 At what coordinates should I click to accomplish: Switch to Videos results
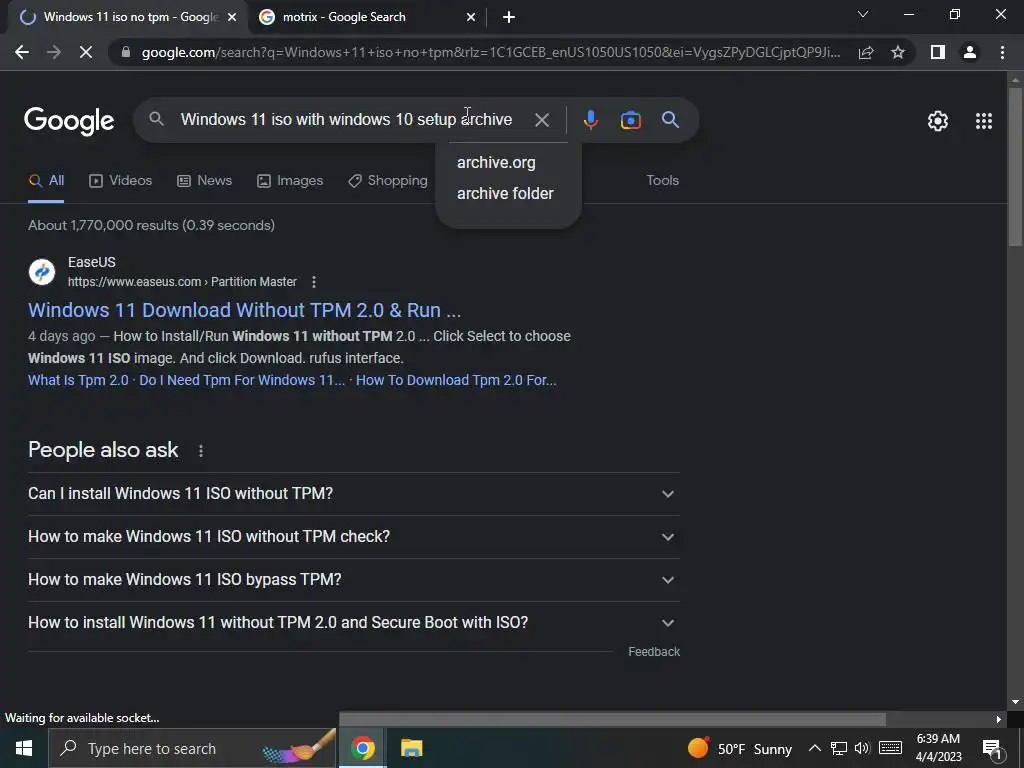(x=120, y=181)
